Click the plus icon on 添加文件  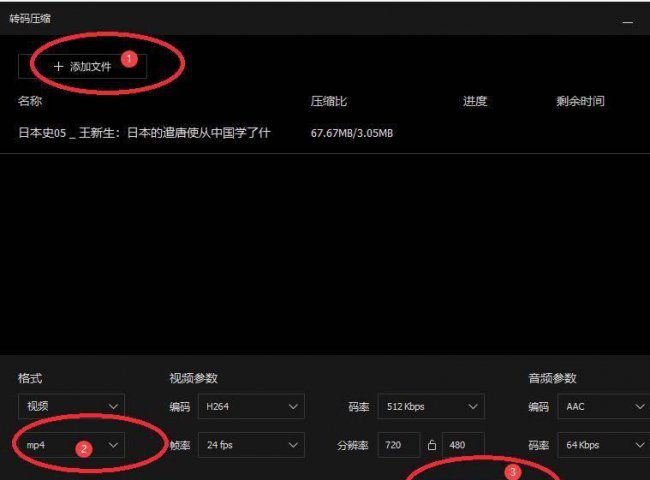tap(58, 66)
